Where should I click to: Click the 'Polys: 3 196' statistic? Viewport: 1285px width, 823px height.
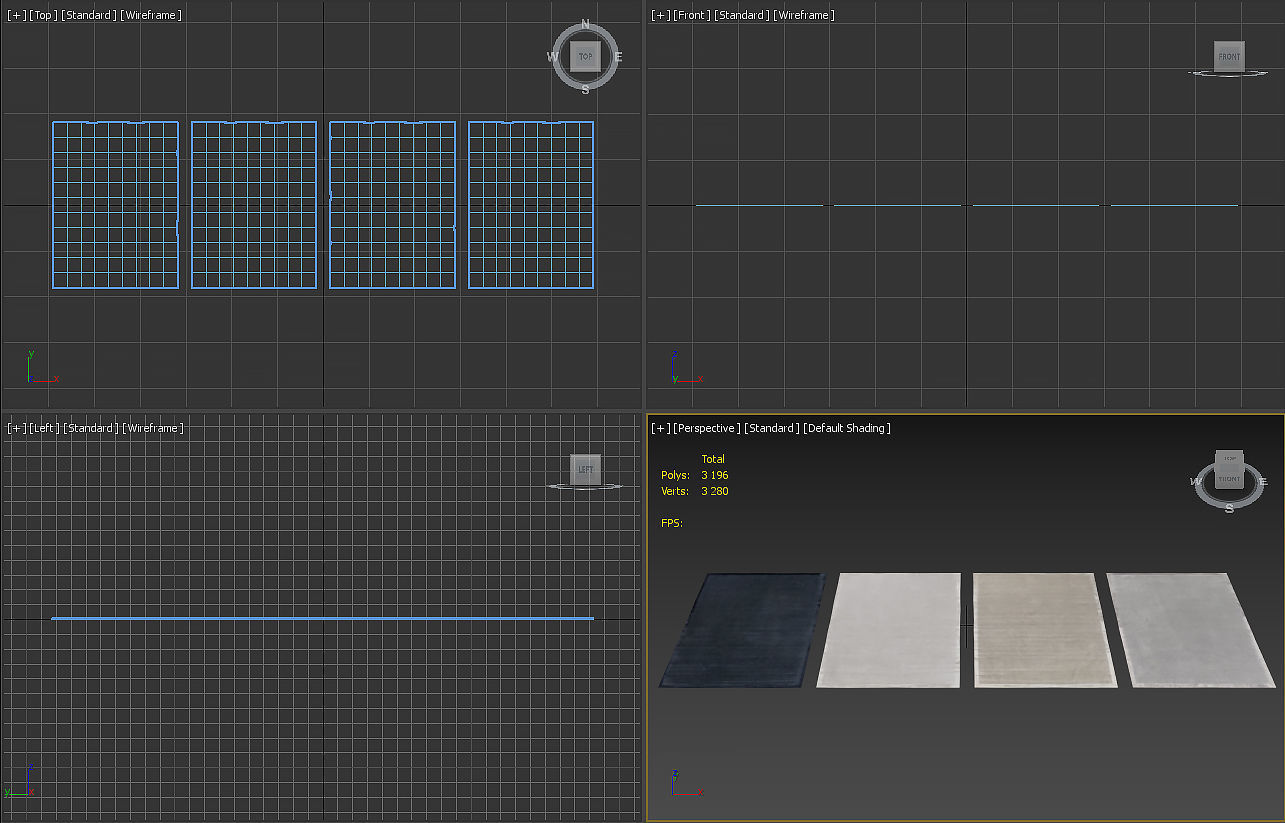(x=693, y=475)
